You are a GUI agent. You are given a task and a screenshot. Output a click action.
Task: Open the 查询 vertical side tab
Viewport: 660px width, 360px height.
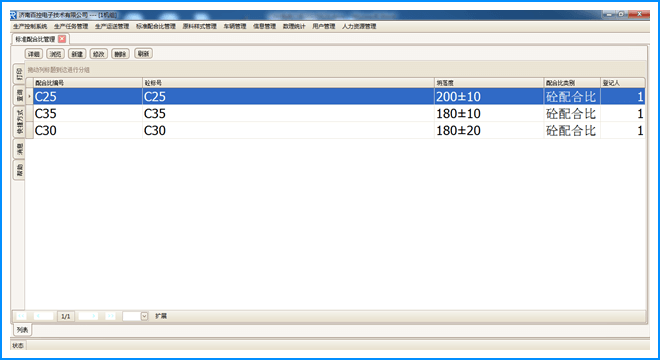(19, 95)
